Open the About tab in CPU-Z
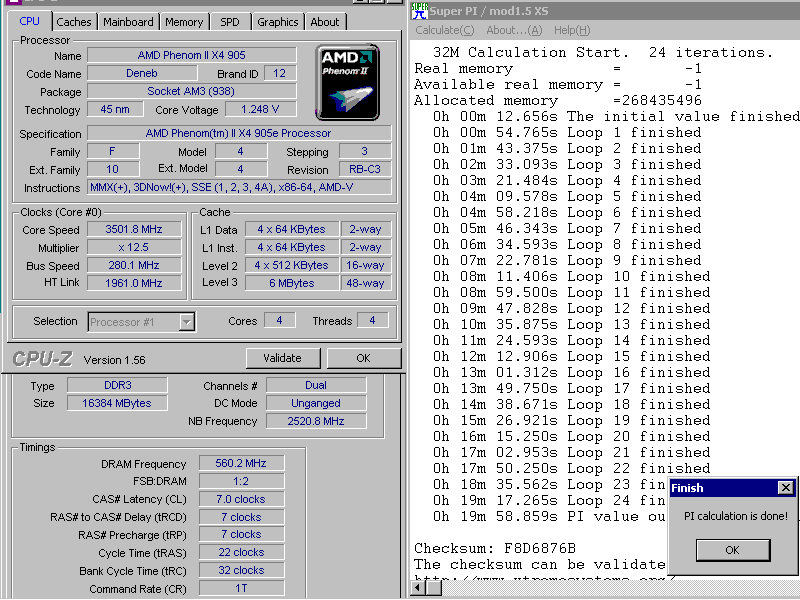Viewport: 800px width, 600px height. (x=324, y=22)
